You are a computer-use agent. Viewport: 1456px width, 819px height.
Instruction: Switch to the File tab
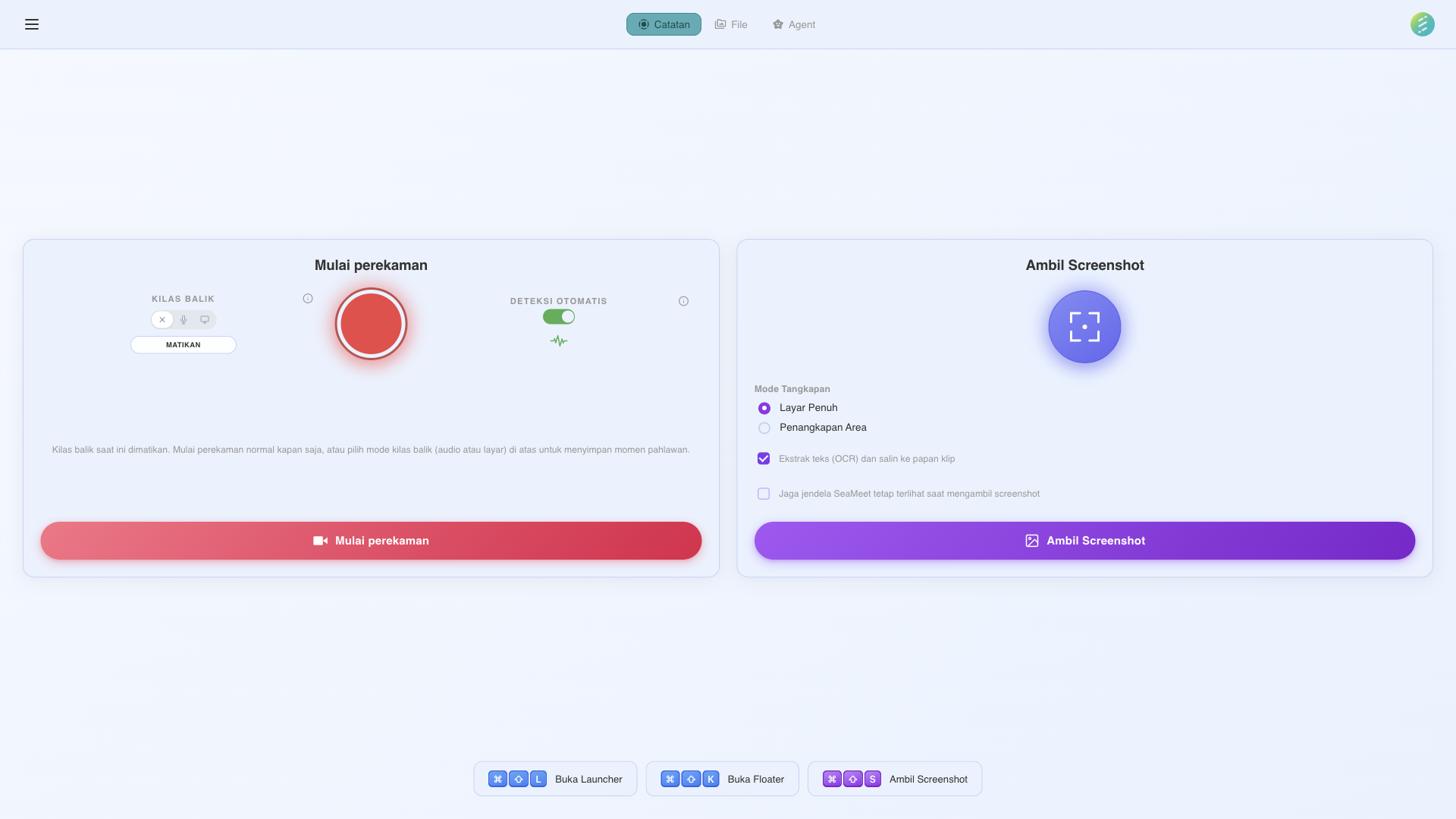point(730,24)
